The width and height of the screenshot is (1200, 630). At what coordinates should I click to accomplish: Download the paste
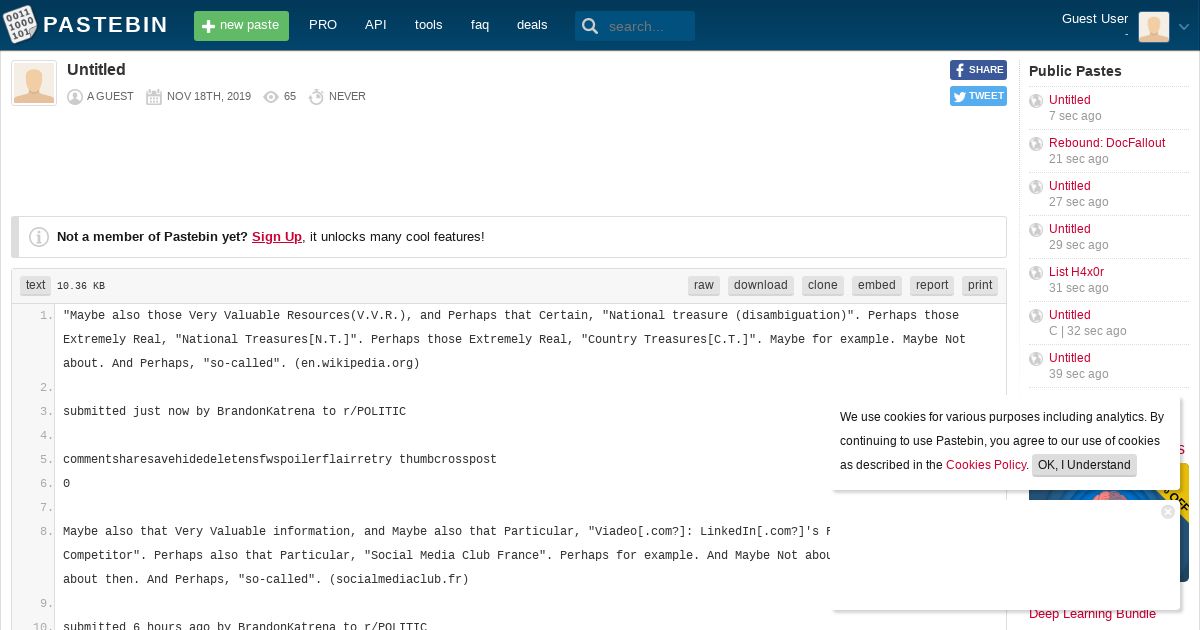tap(761, 286)
